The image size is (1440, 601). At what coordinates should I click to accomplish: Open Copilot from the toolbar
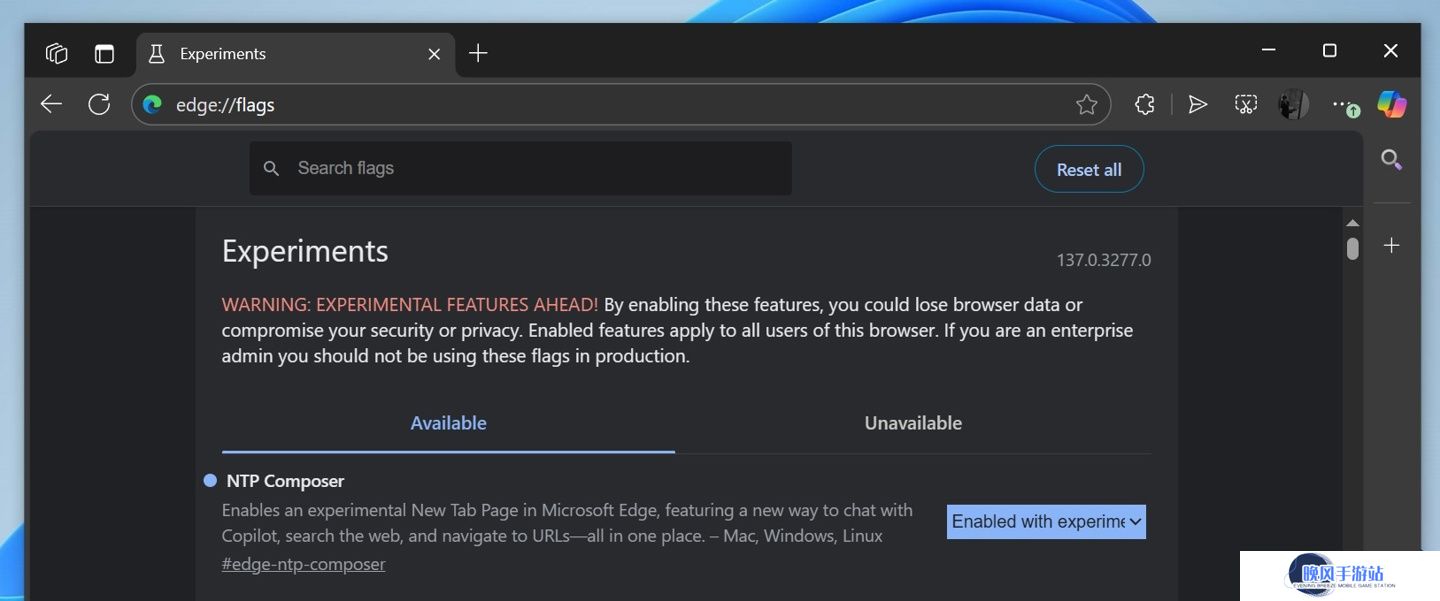(1391, 104)
